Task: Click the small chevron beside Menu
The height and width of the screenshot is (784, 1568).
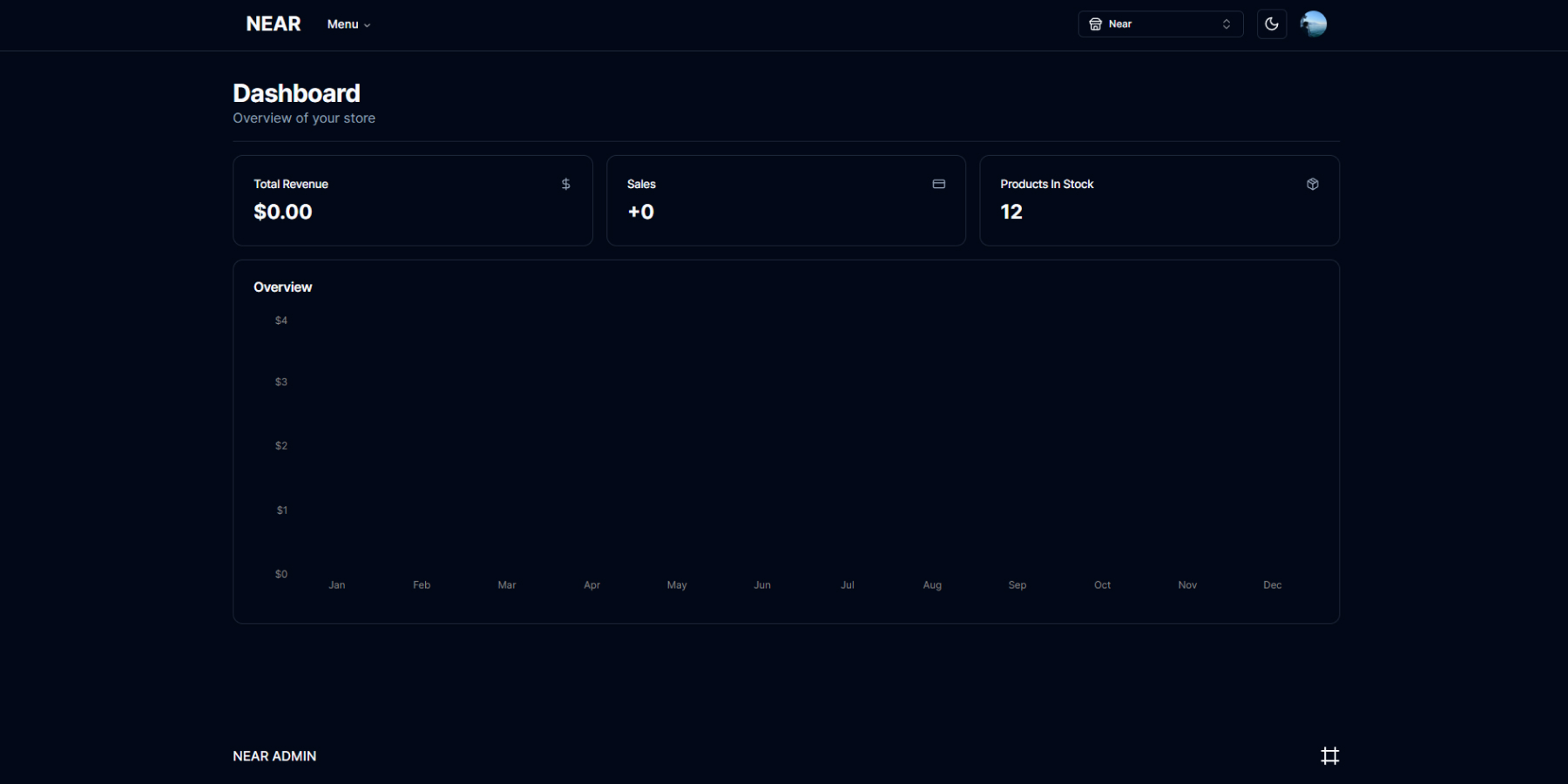Action: click(x=368, y=25)
